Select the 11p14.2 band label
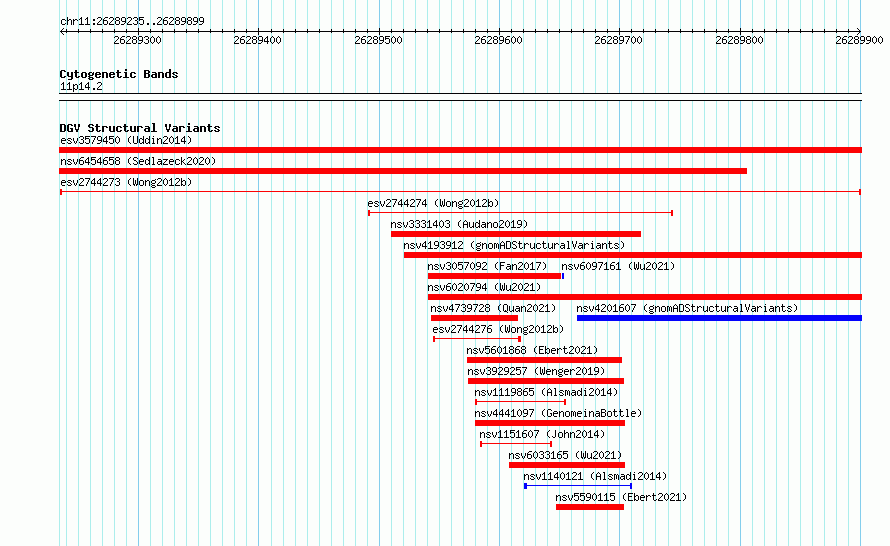 (x=81, y=86)
